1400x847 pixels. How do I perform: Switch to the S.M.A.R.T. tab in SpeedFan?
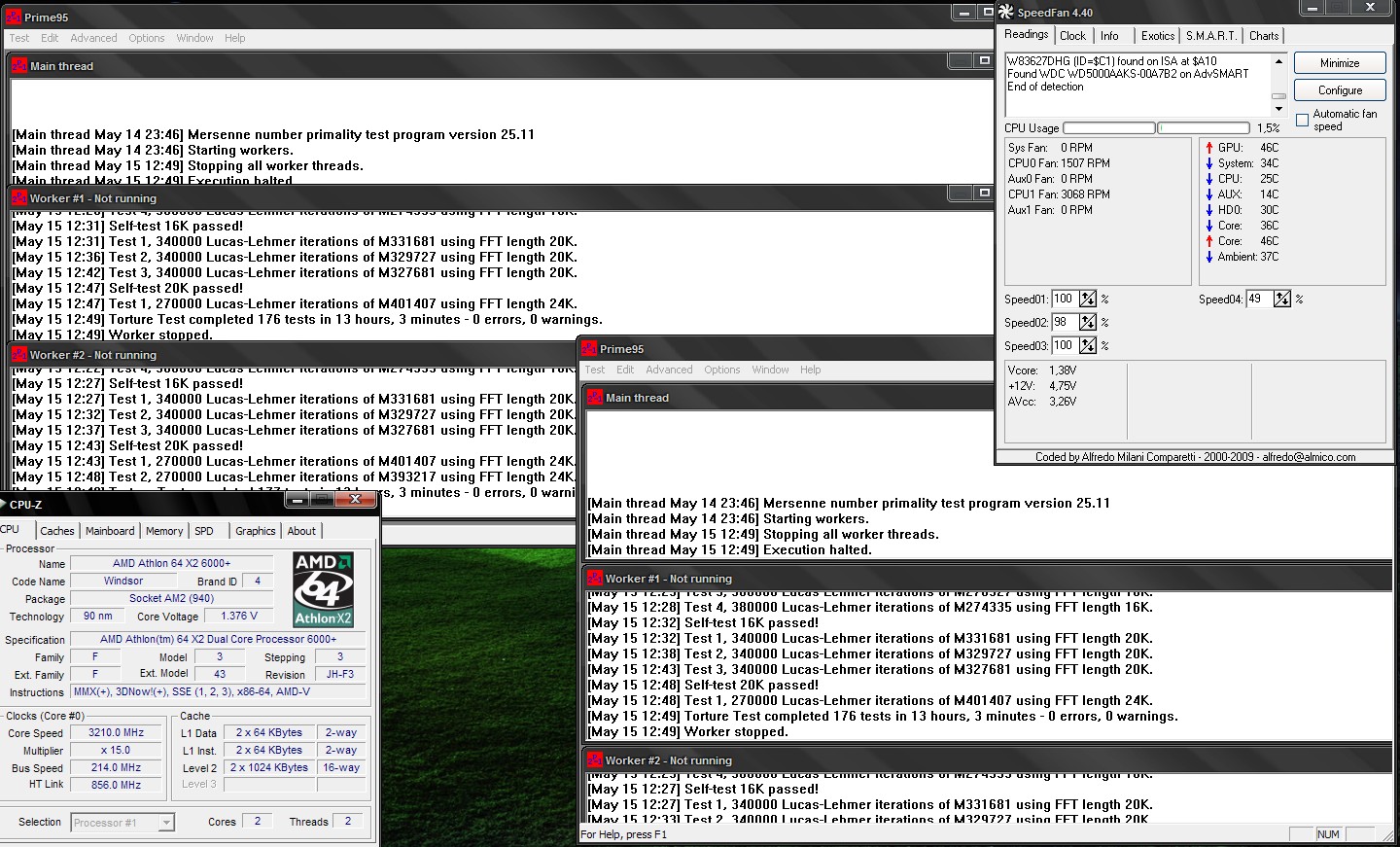pos(1211,36)
